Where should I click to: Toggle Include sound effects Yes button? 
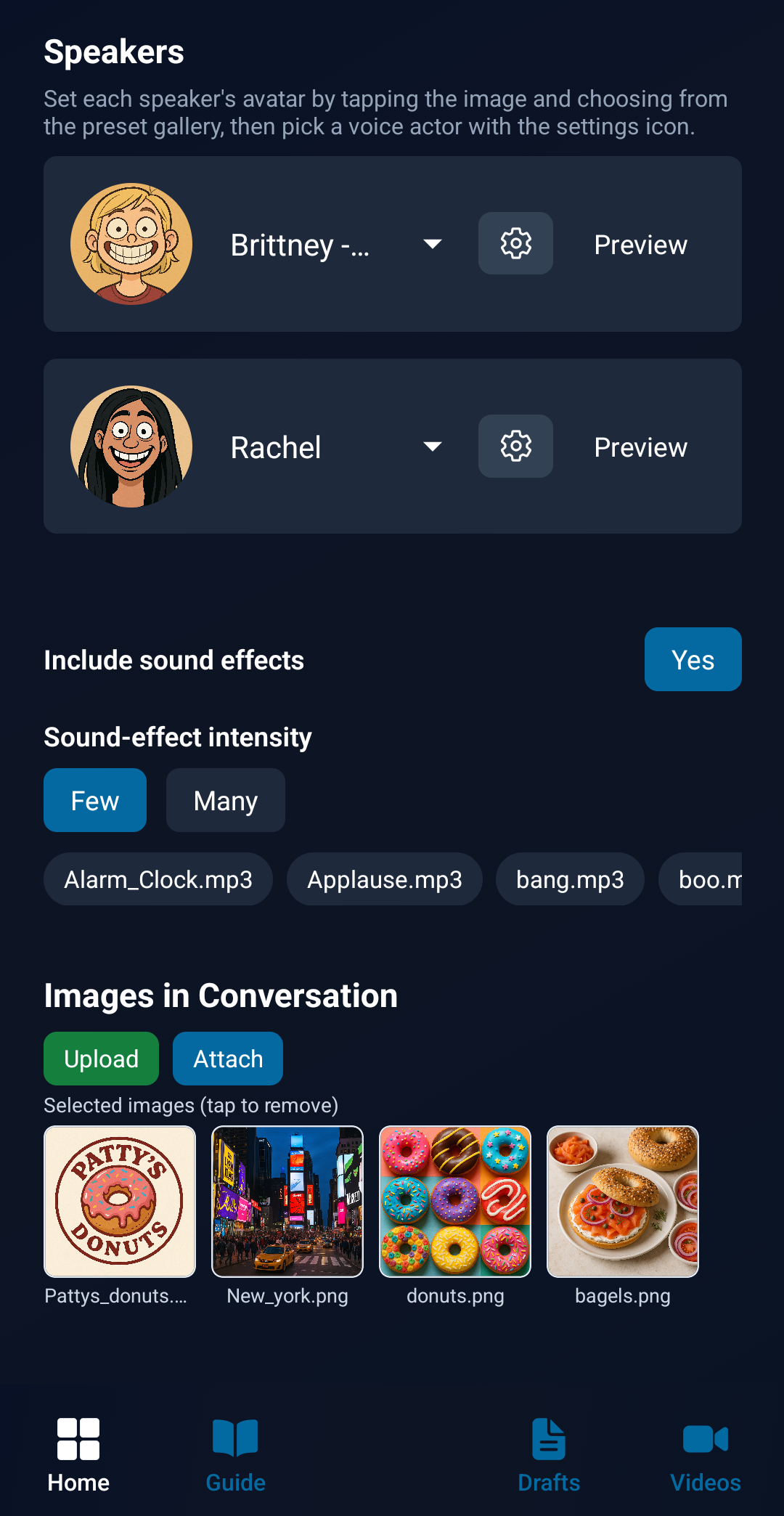pyautogui.click(x=693, y=659)
